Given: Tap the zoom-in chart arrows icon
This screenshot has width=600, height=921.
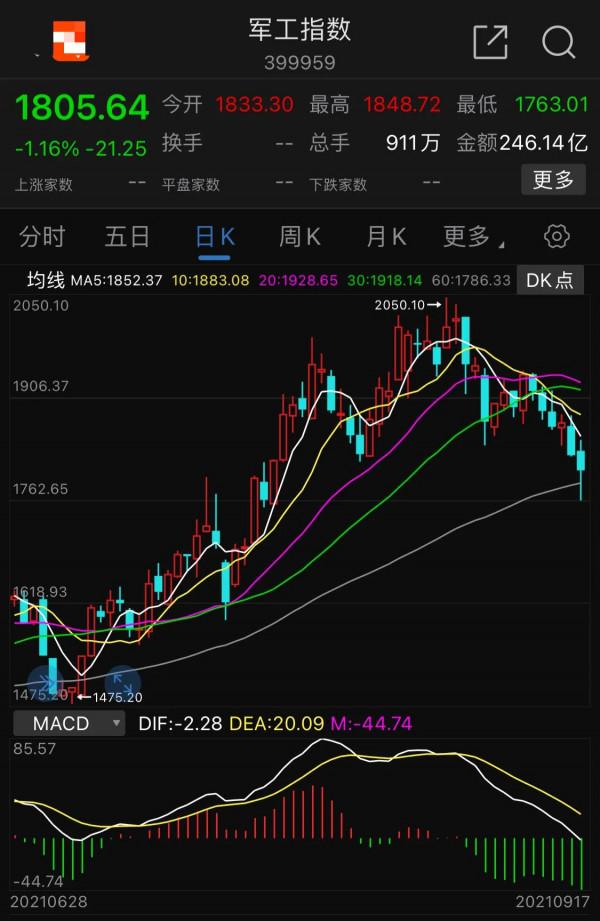Looking at the screenshot, I should pos(122,682).
